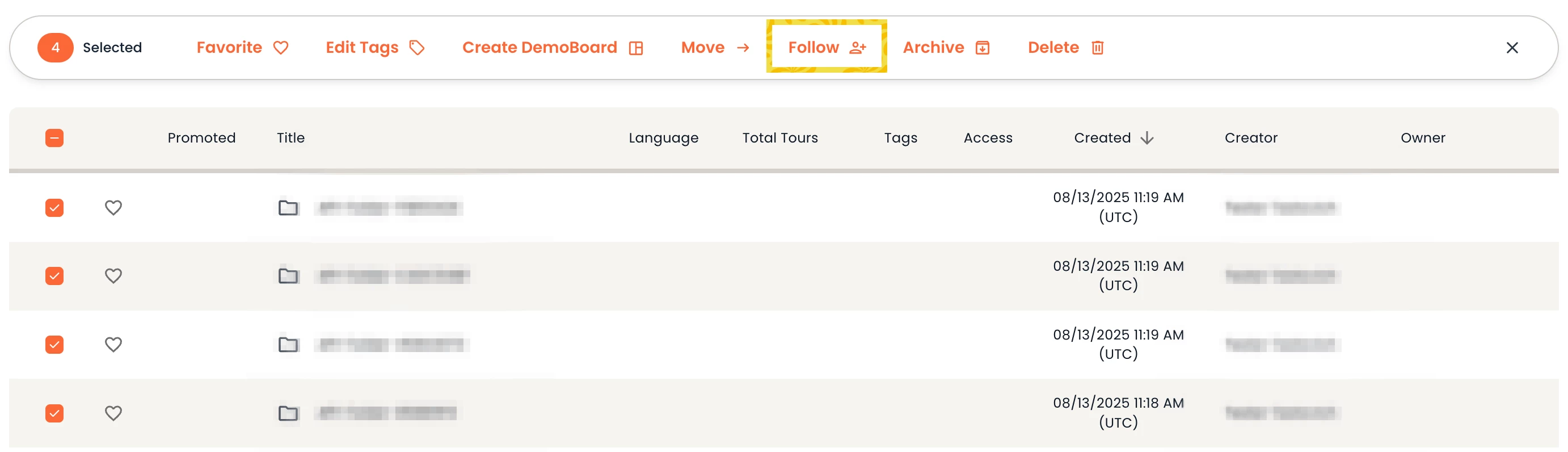
Task: Delete the selected items
Action: pyautogui.click(x=1065, y=48)
